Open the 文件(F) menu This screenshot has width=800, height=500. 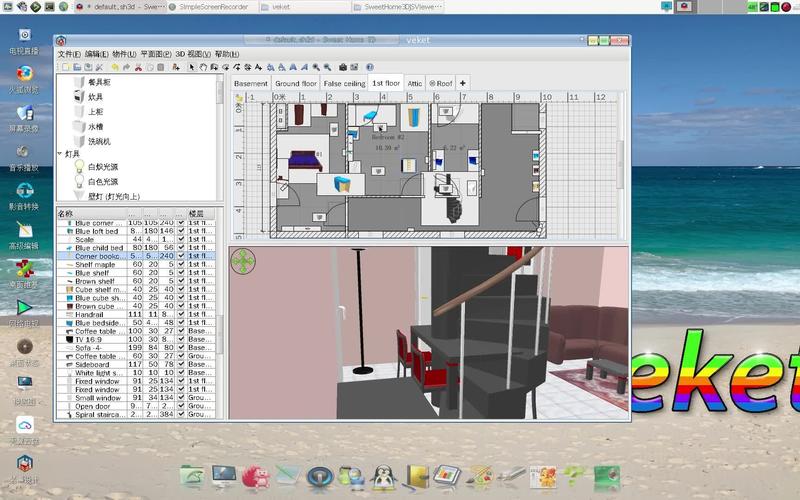coord(69,54)
